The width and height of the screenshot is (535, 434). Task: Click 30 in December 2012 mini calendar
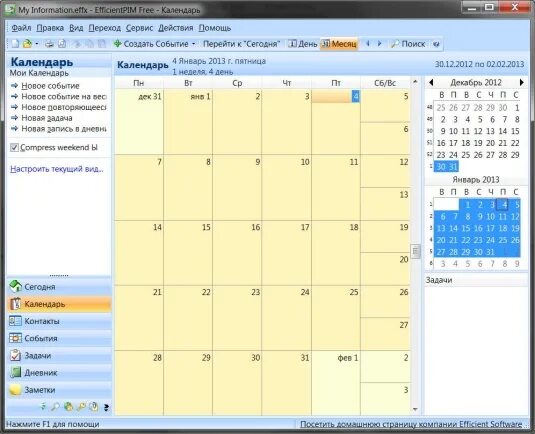[441, 167]
